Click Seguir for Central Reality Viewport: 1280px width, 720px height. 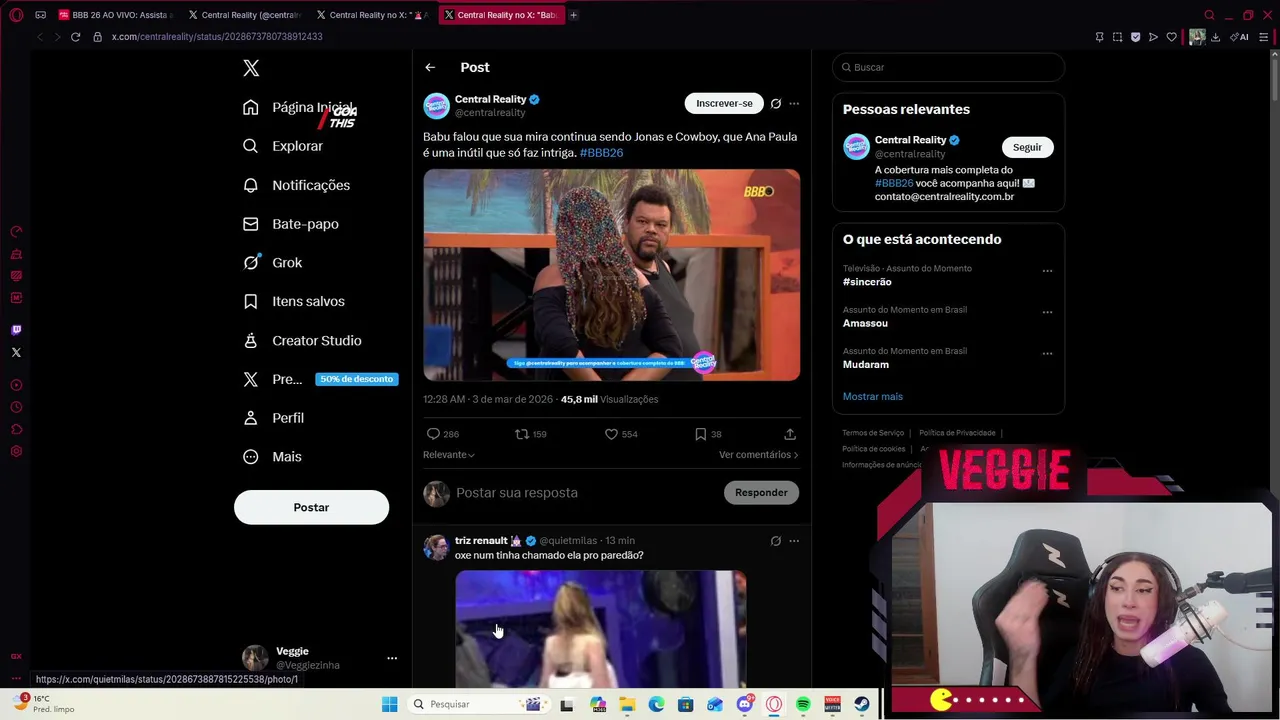tap(1027, 147)
